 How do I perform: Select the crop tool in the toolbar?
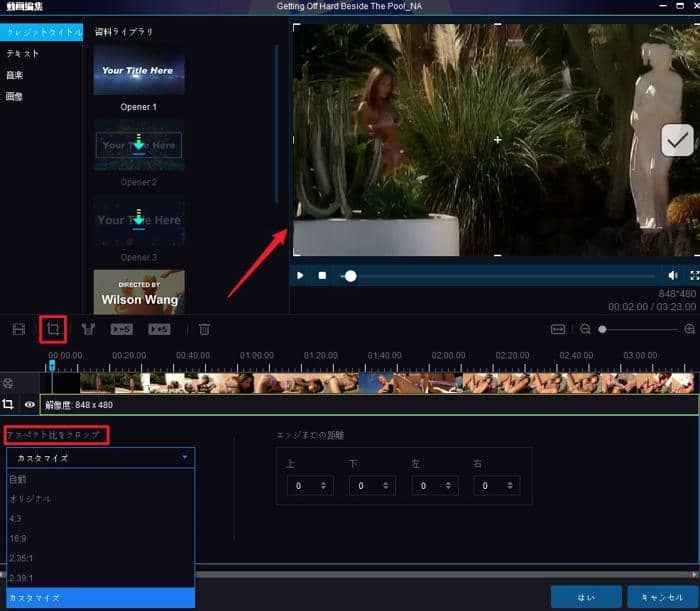click(x=53, y=328)
